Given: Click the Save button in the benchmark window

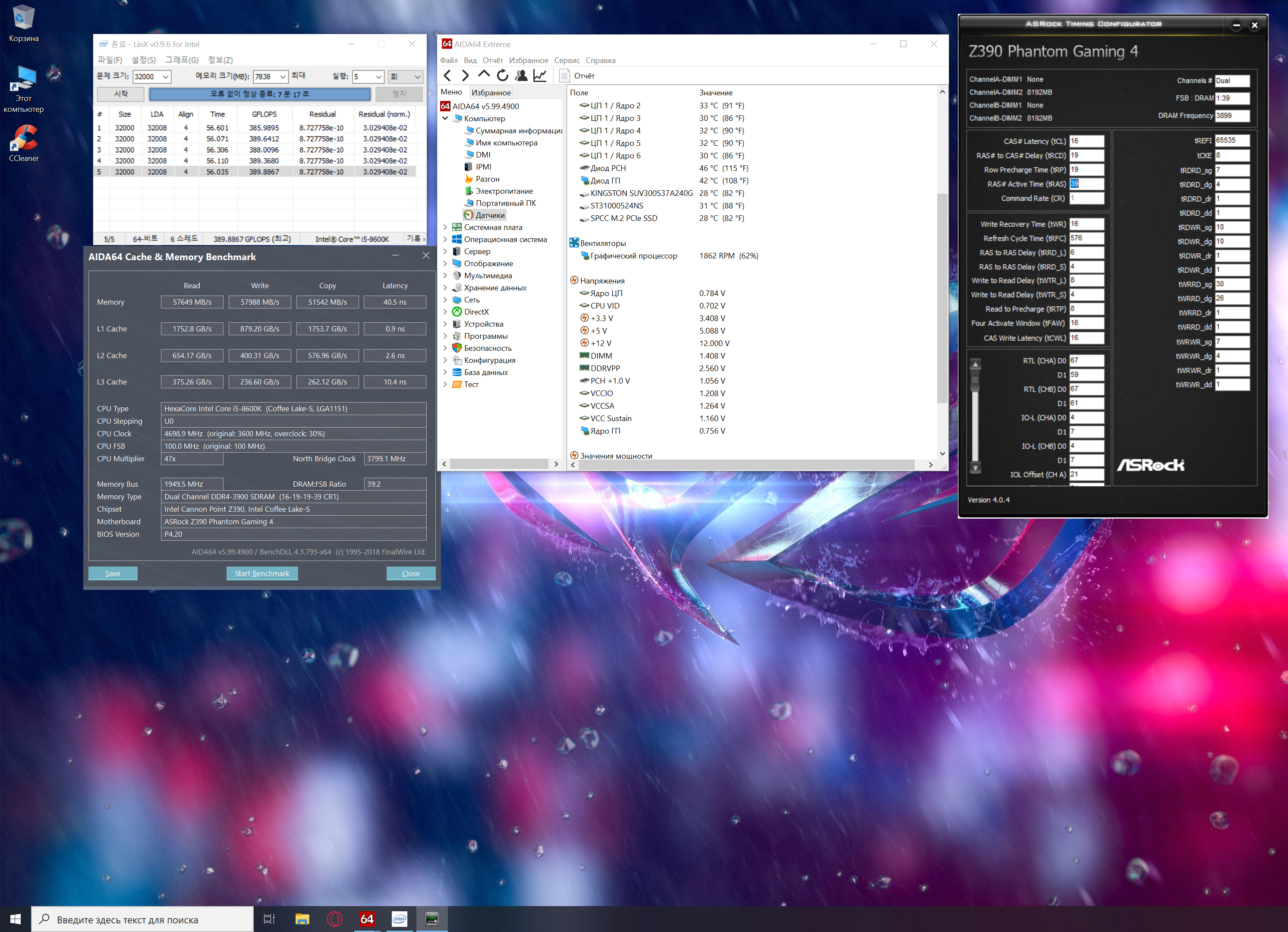Looking at the screenshot, I should click(113, 573).
